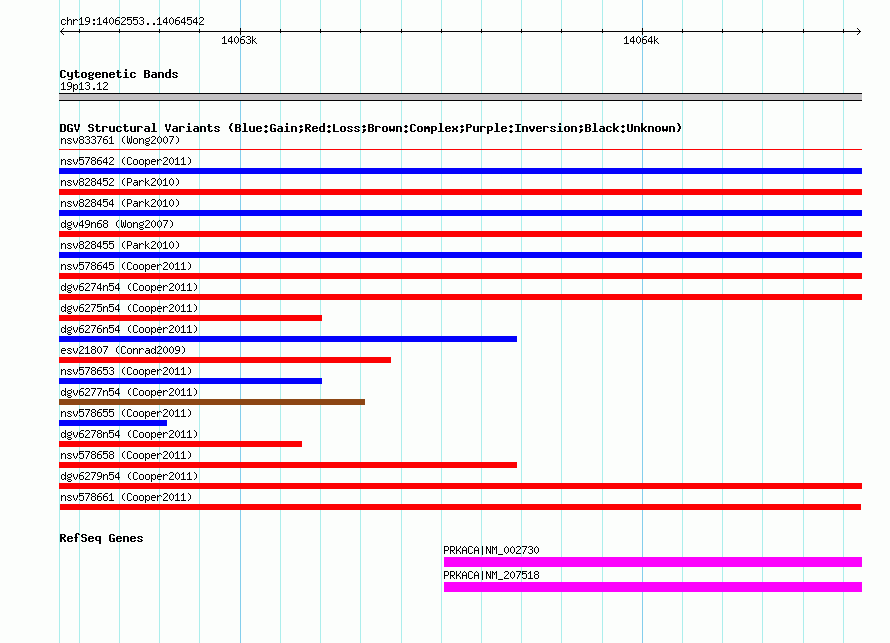This screenshot has width=890, height=643.
Task: Select the nsv828454 (Park2010) label
Action: point(120,203)
